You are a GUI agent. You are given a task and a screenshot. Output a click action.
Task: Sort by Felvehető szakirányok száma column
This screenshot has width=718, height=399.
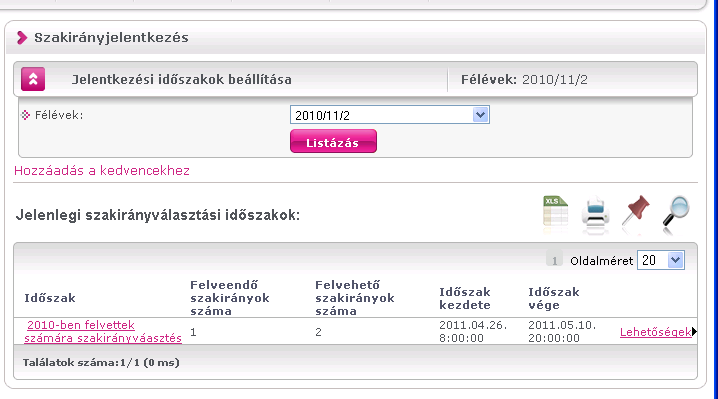355,298
